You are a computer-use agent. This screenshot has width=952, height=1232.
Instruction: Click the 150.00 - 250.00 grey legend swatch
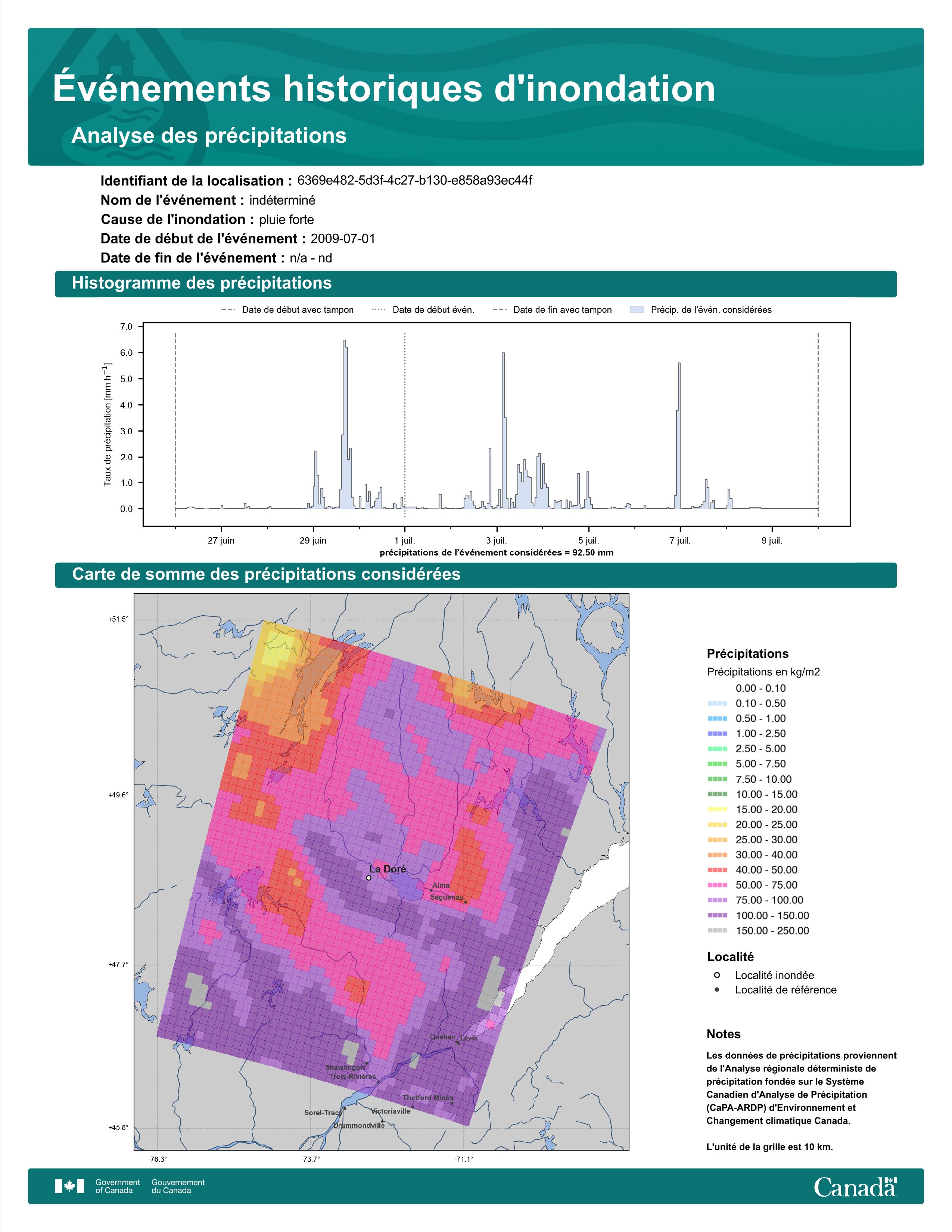717,931
